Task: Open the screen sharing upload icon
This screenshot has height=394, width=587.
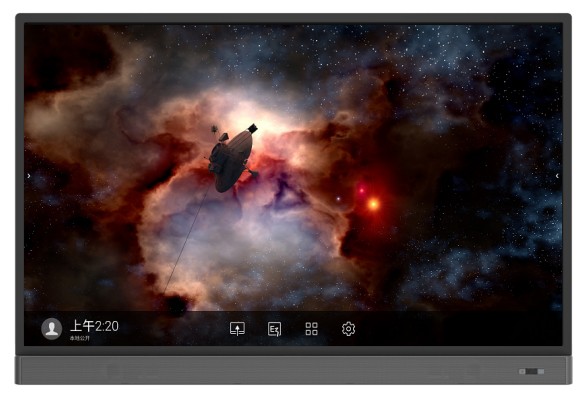Action: click(237, 329)
